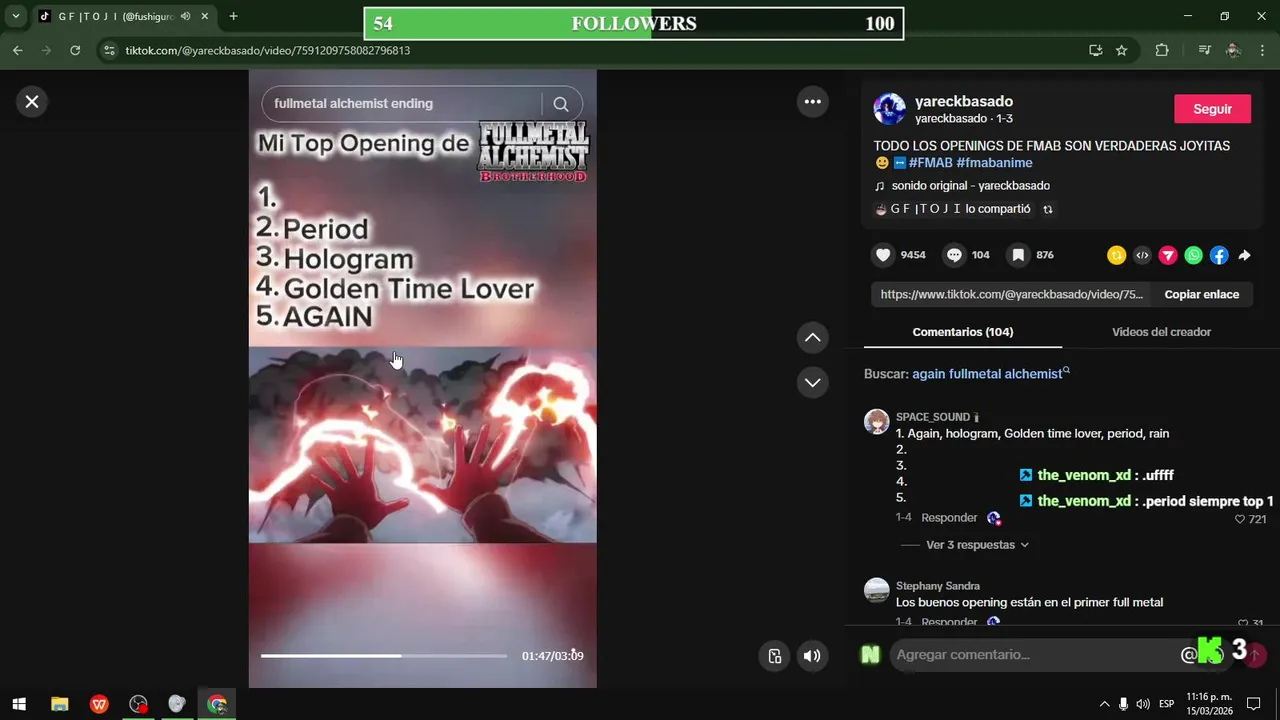Screen dimensions: 1280x720
Task: Click the SPACE_SOUND username
Action: click(933, 417)
